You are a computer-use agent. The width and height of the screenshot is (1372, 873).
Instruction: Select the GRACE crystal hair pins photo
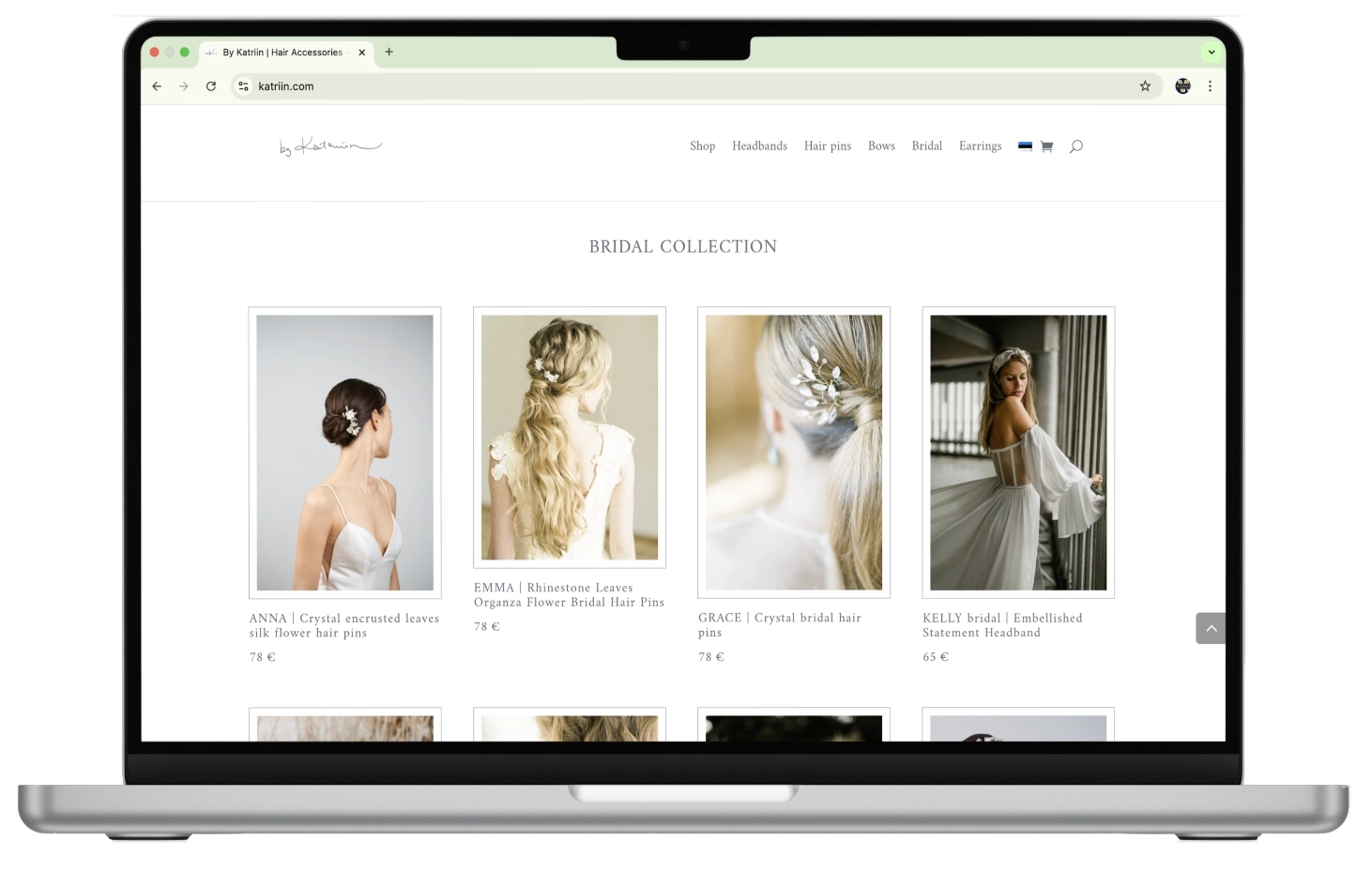pos(793,452)
